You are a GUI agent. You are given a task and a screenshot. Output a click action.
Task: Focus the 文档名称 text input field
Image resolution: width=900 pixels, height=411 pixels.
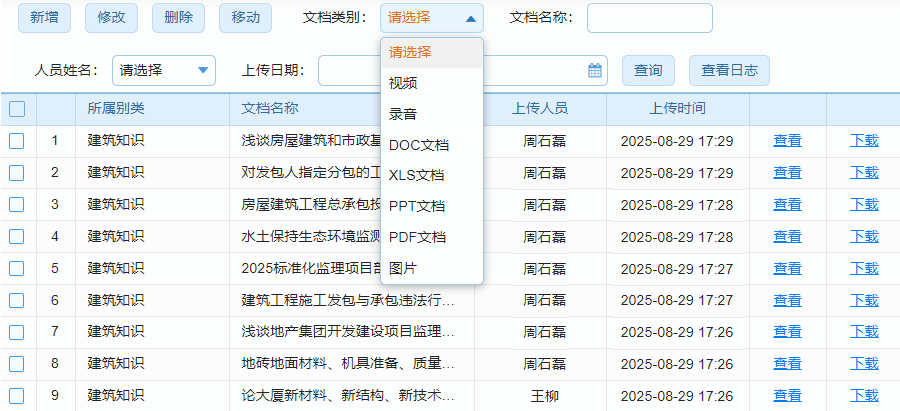point(649,18)
